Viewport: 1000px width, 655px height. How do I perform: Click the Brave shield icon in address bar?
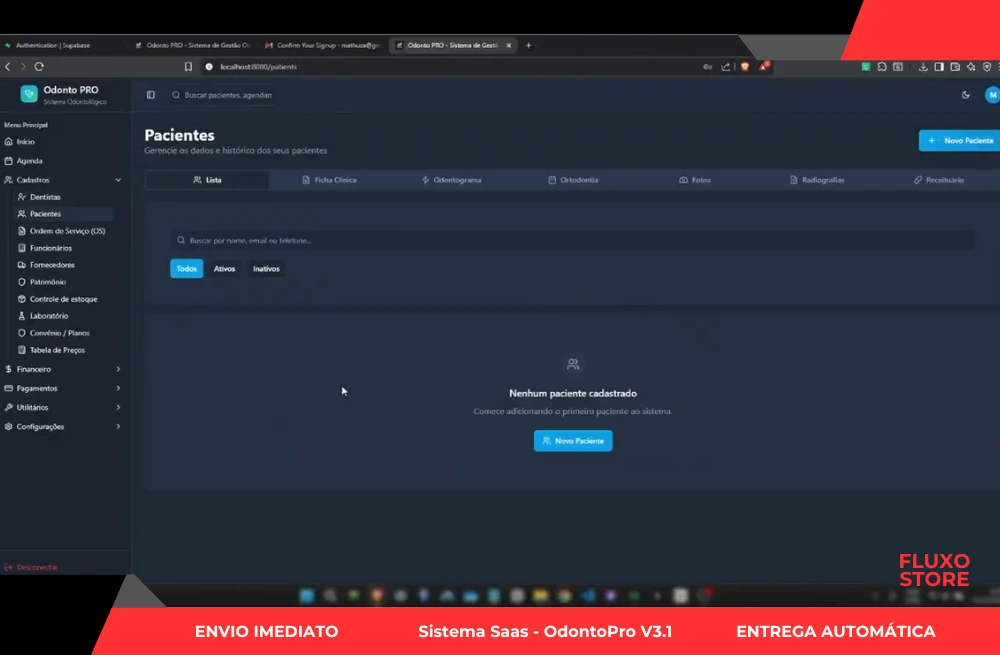(745, 67)
